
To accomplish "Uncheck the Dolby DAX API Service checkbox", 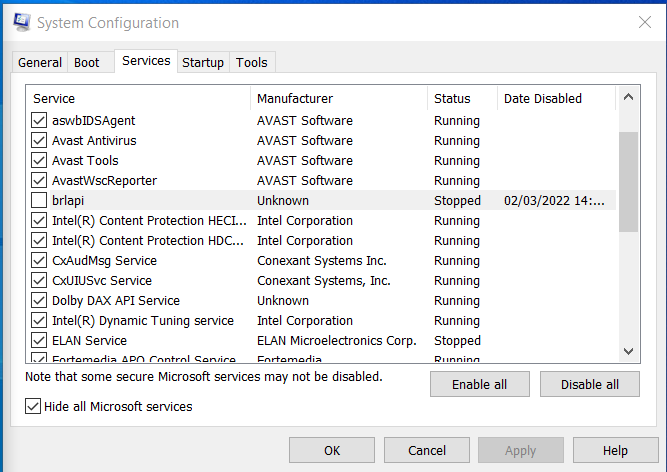I will [x=39, y=300].
